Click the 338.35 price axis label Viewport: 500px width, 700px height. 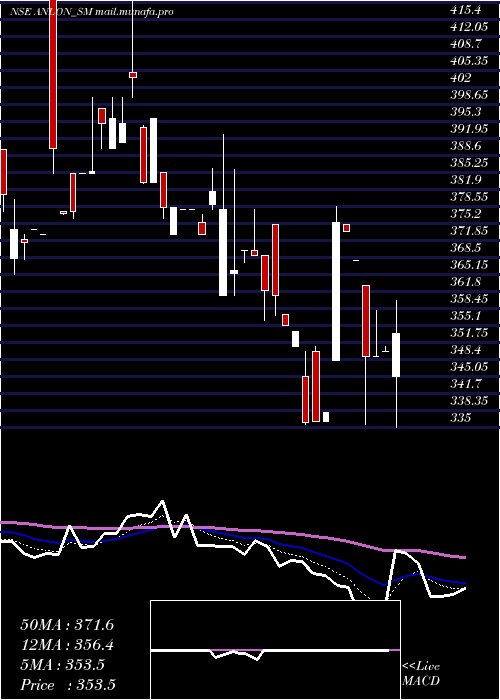coord(468,400)
